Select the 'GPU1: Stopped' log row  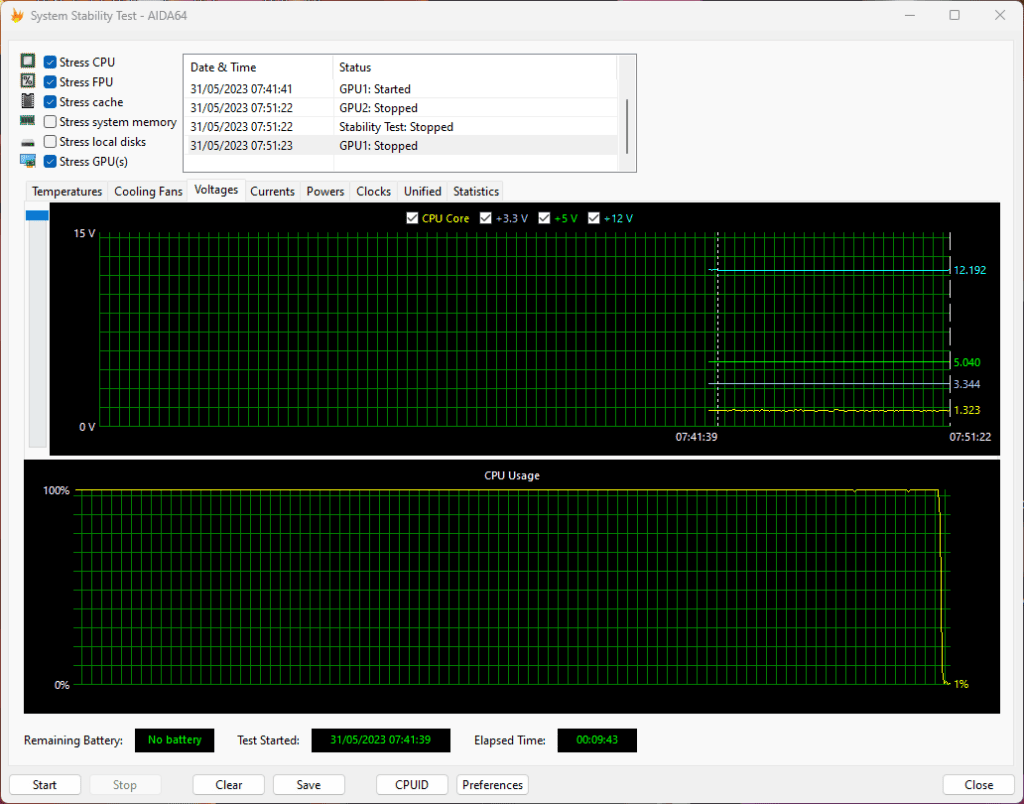tap(401, 146)
